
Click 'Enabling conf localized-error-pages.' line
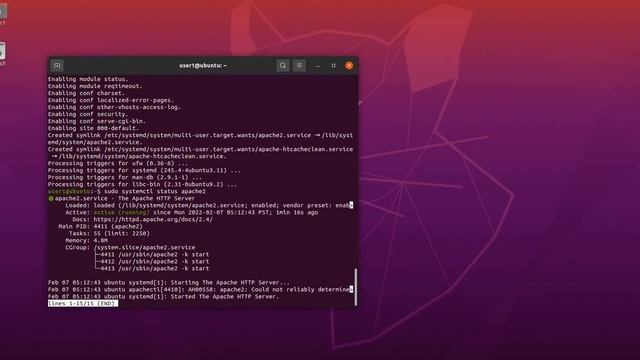tap(111, 100)
